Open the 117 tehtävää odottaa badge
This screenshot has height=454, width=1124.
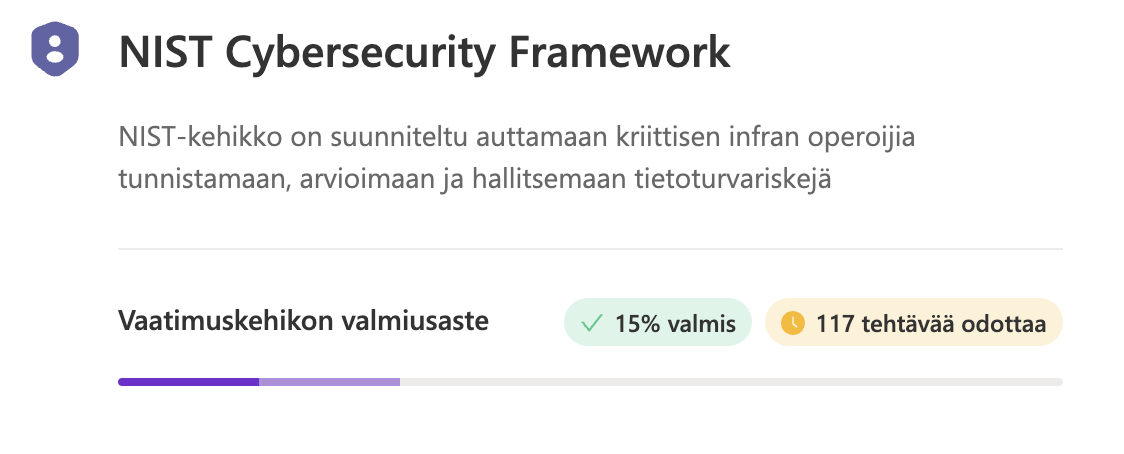click(914, 323)
